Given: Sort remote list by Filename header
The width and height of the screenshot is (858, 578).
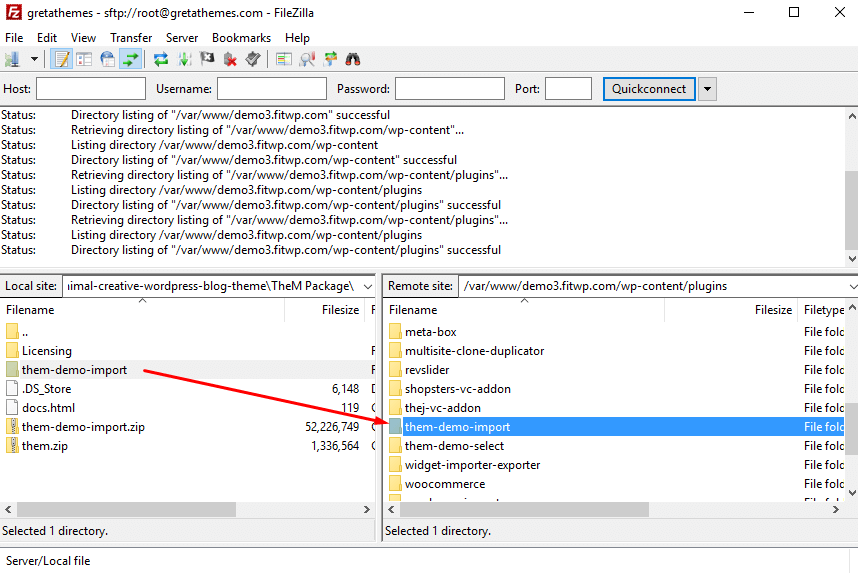Looking at the screenshot, I should 524,310.
